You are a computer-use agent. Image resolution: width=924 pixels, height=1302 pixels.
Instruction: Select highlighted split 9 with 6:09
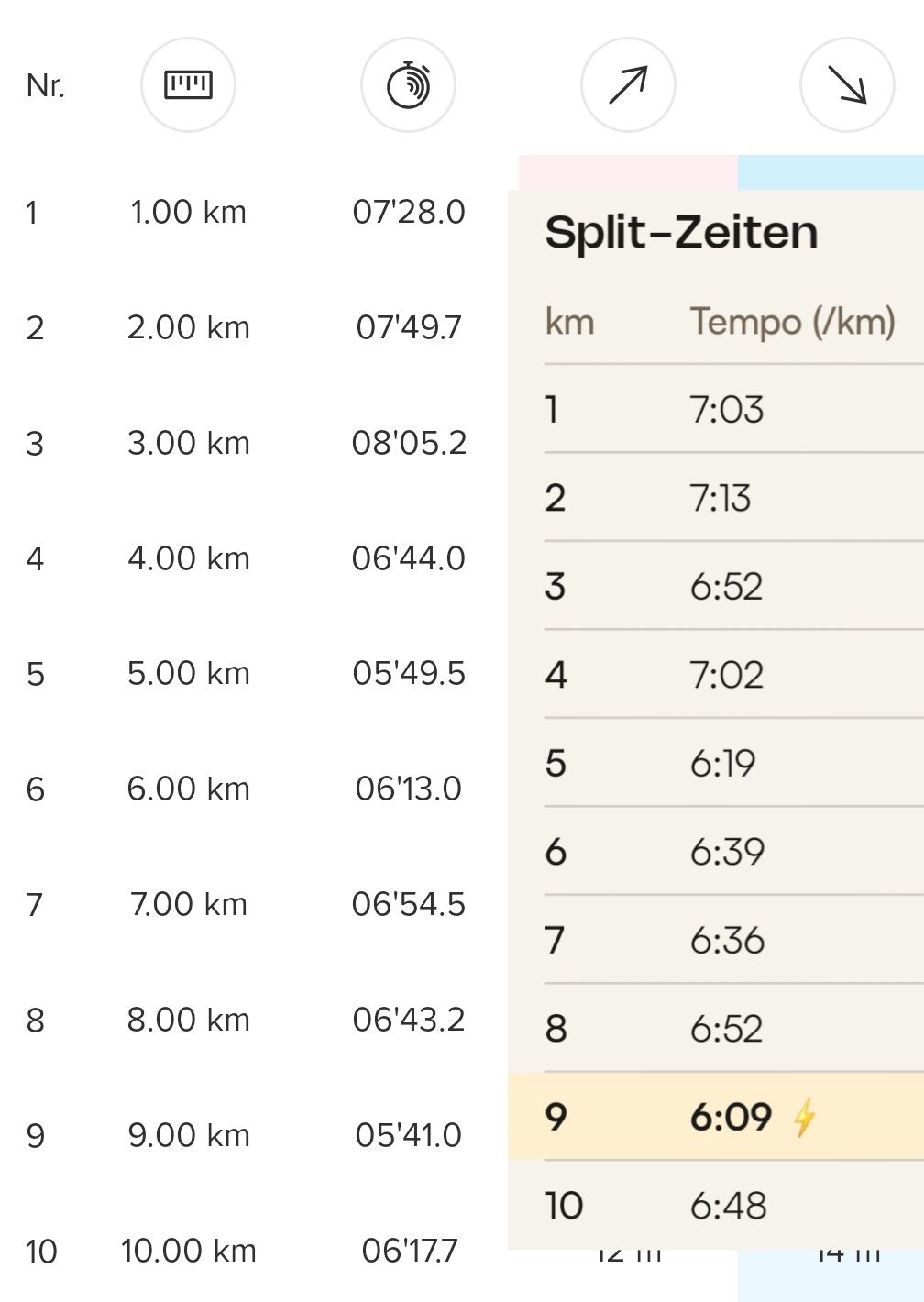click(716, 1117)
